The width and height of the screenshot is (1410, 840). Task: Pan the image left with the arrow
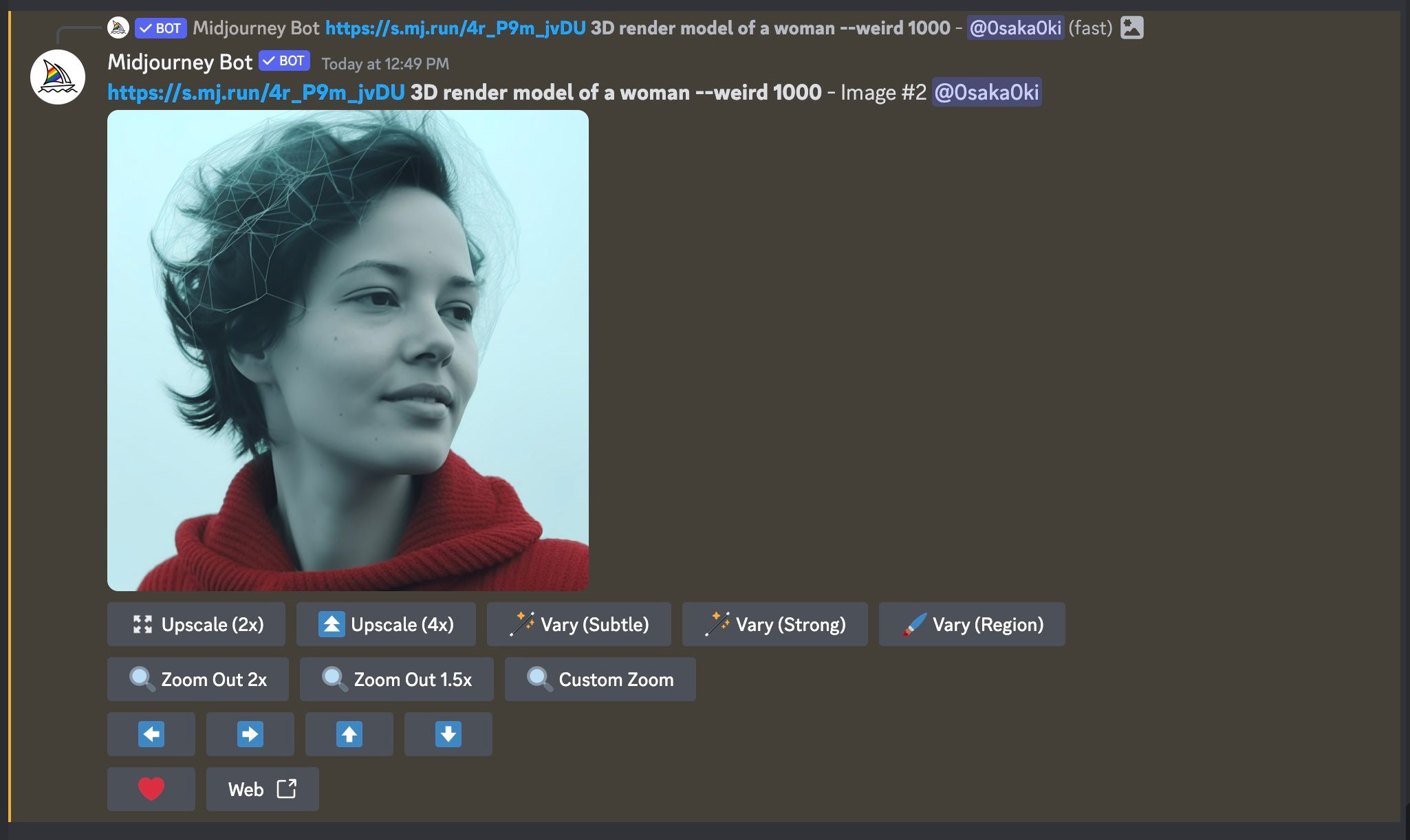pos(151,733)
